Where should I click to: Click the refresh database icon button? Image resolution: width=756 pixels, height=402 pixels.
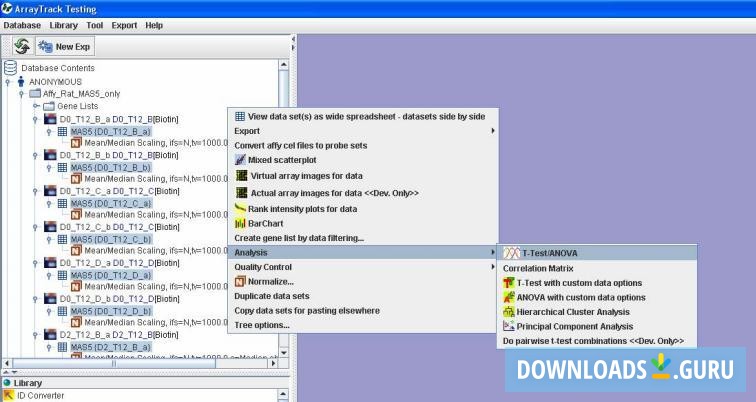[x=22, y=47]
